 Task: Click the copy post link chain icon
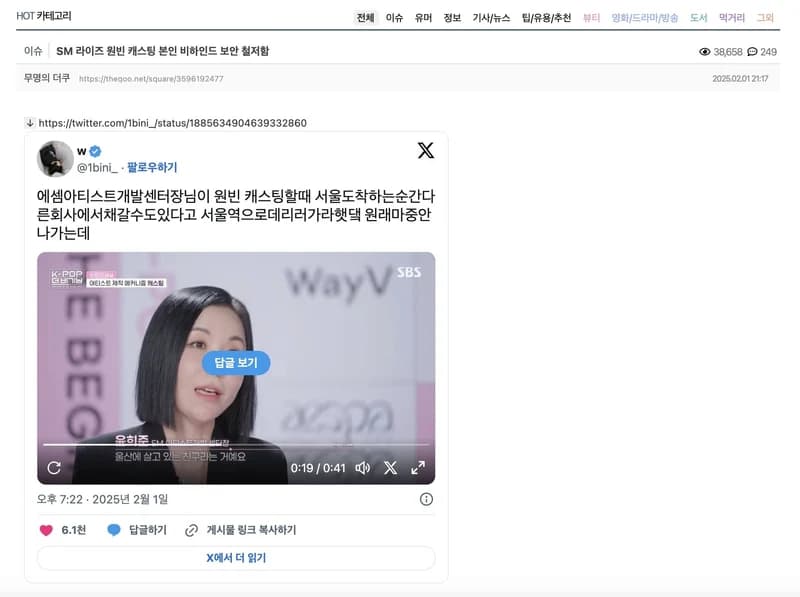[191, 530]
